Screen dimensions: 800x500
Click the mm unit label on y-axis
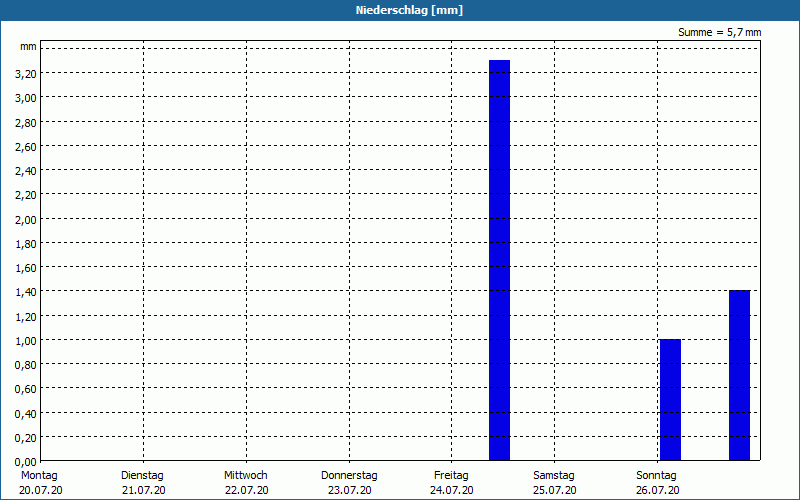[29, 46]
